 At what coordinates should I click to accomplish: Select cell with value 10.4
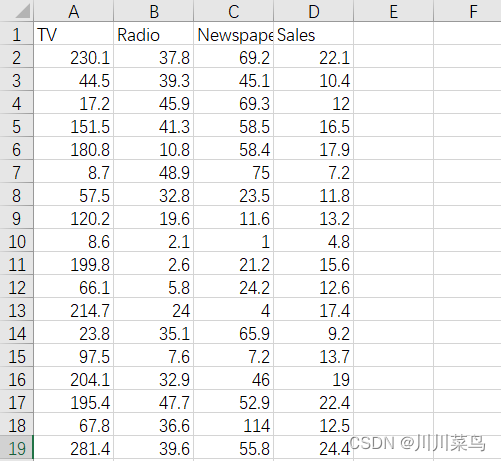pyautogui.click(x=314, y=80)
